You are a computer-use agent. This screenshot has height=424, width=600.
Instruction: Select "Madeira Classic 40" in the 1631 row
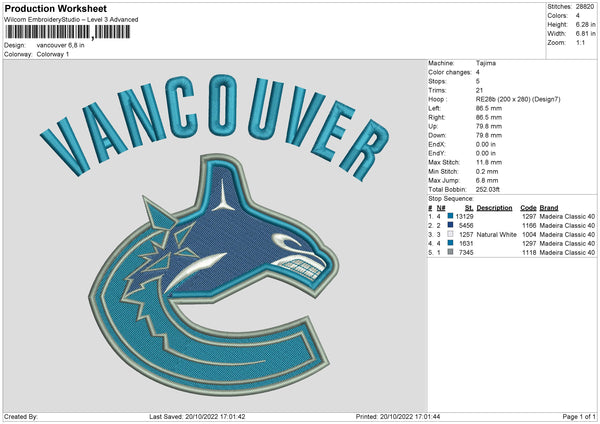click(x=567, y=243)
